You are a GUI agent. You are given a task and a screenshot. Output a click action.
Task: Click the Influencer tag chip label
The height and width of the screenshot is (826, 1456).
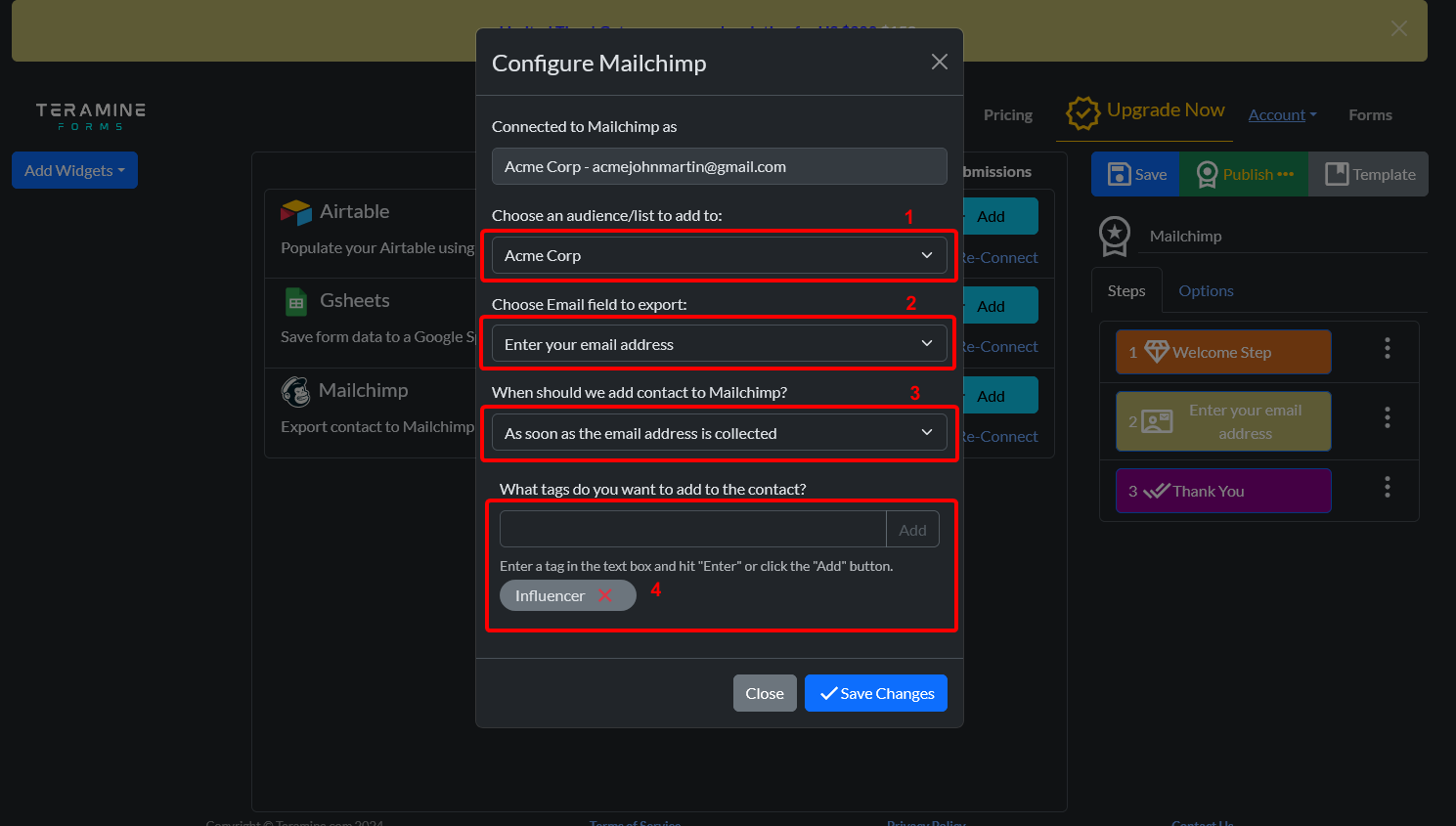pyautogui.click(x=550, y=595)
